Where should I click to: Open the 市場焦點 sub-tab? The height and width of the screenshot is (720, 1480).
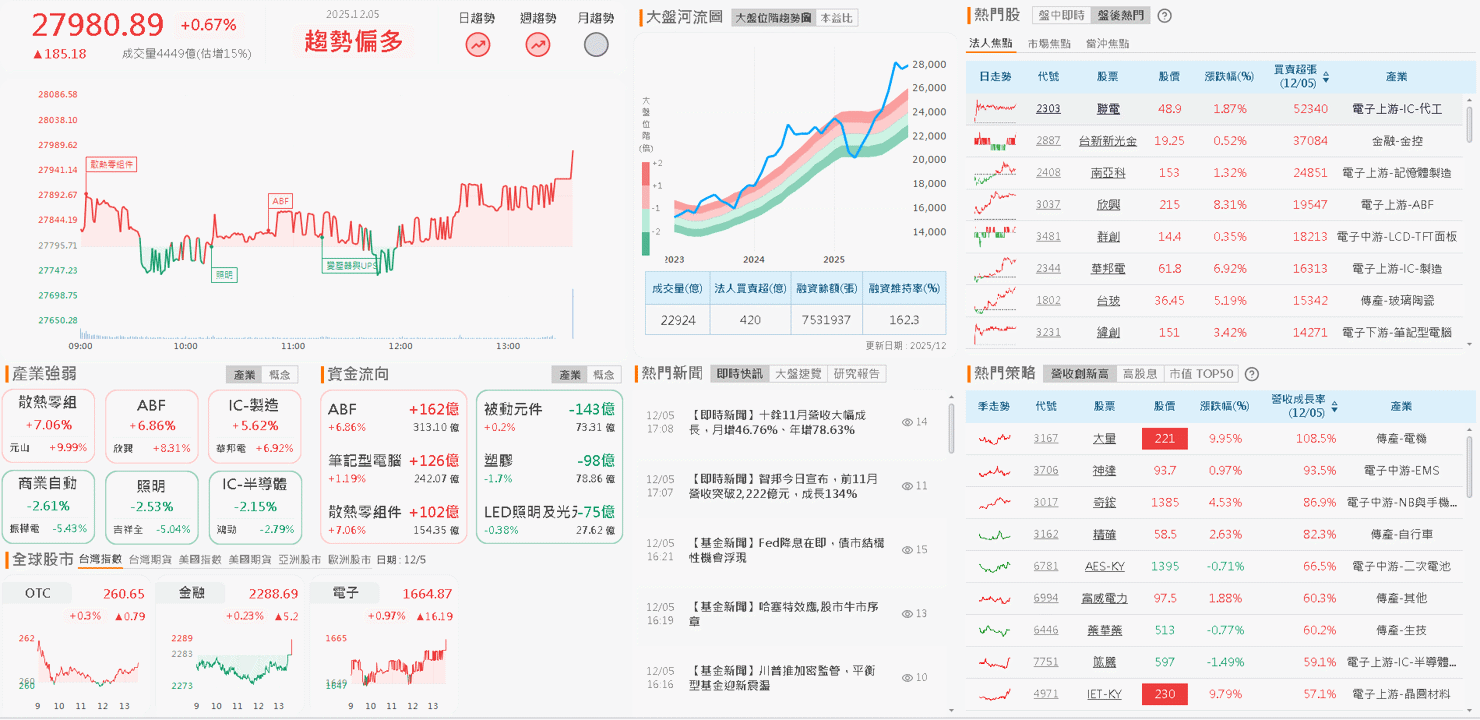tap(1049, 43)
